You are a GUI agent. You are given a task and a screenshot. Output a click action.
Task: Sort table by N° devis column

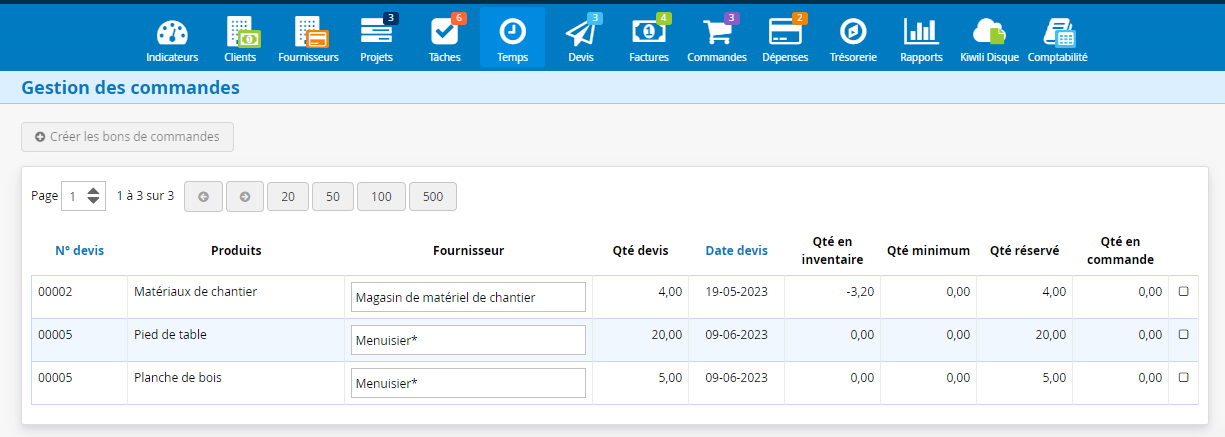79,251
